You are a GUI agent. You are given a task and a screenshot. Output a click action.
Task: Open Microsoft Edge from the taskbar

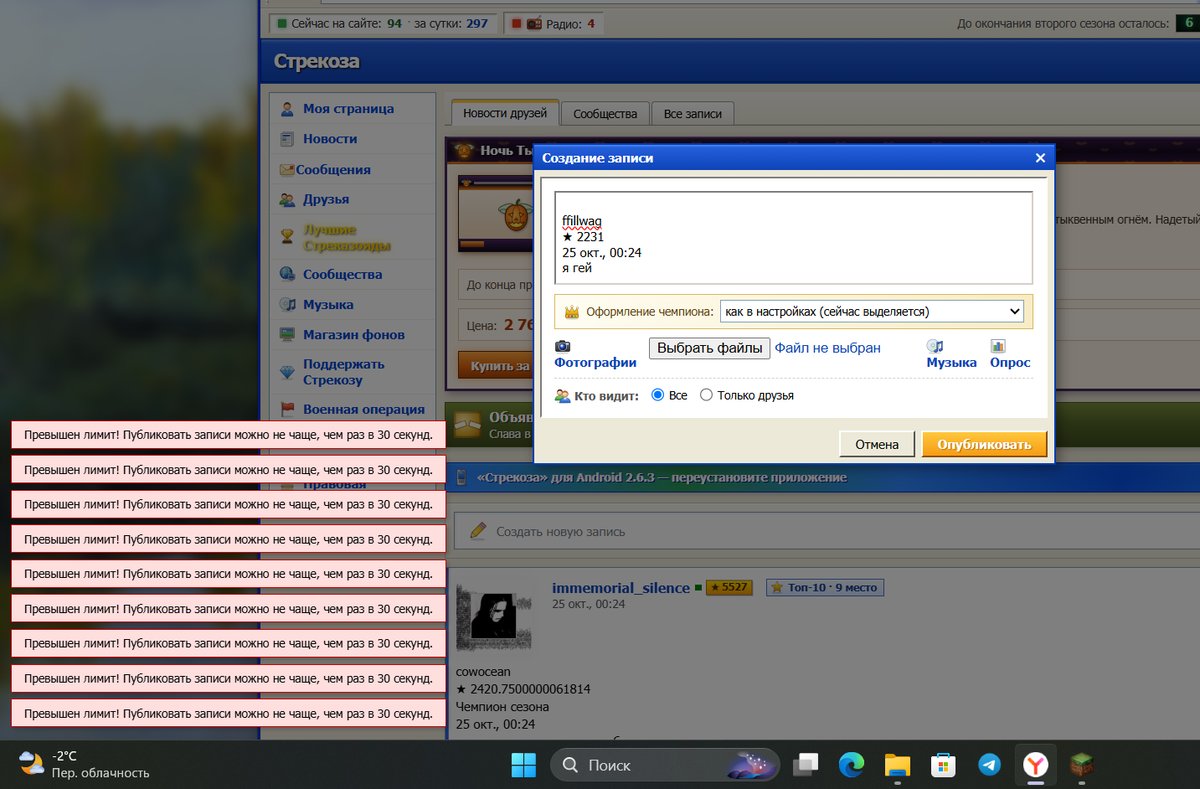coord(851,766)
